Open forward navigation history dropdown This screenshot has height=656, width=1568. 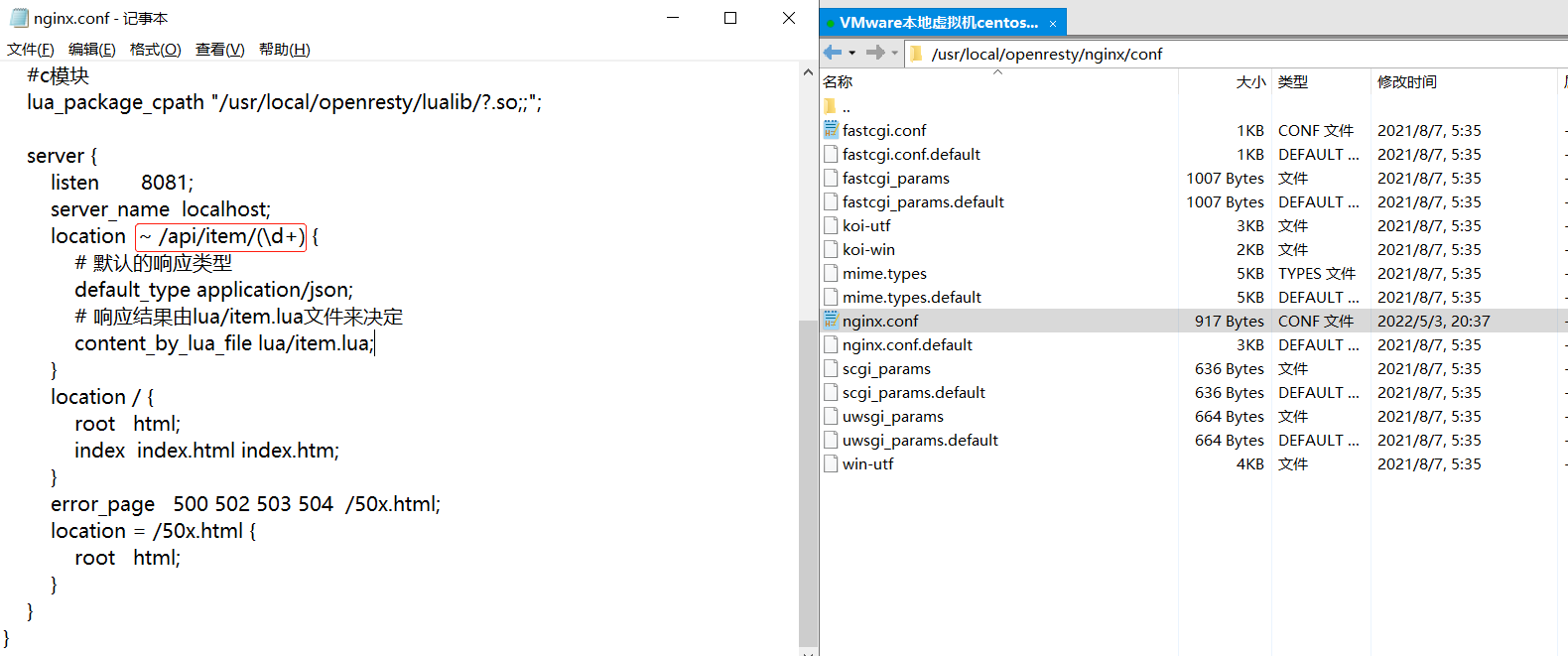tap(895, 54)
